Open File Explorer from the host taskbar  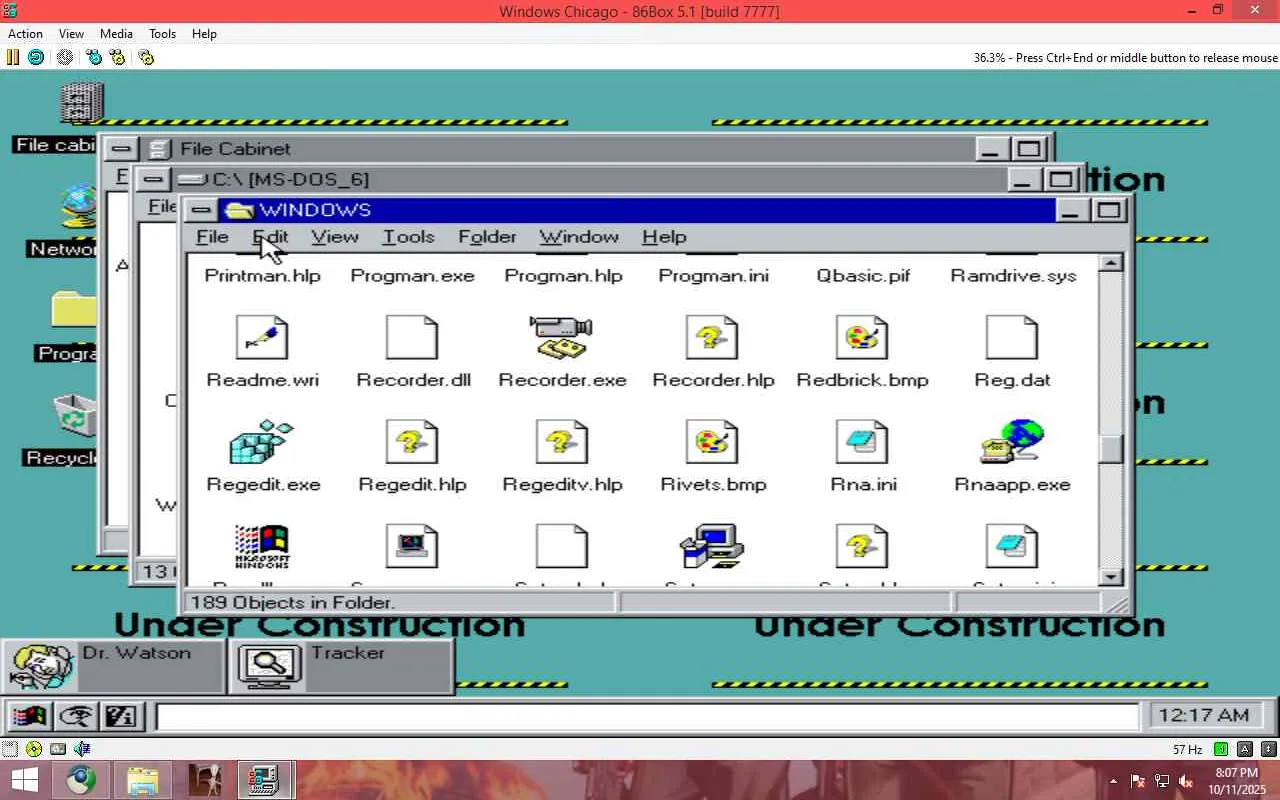tap(143, 779)
